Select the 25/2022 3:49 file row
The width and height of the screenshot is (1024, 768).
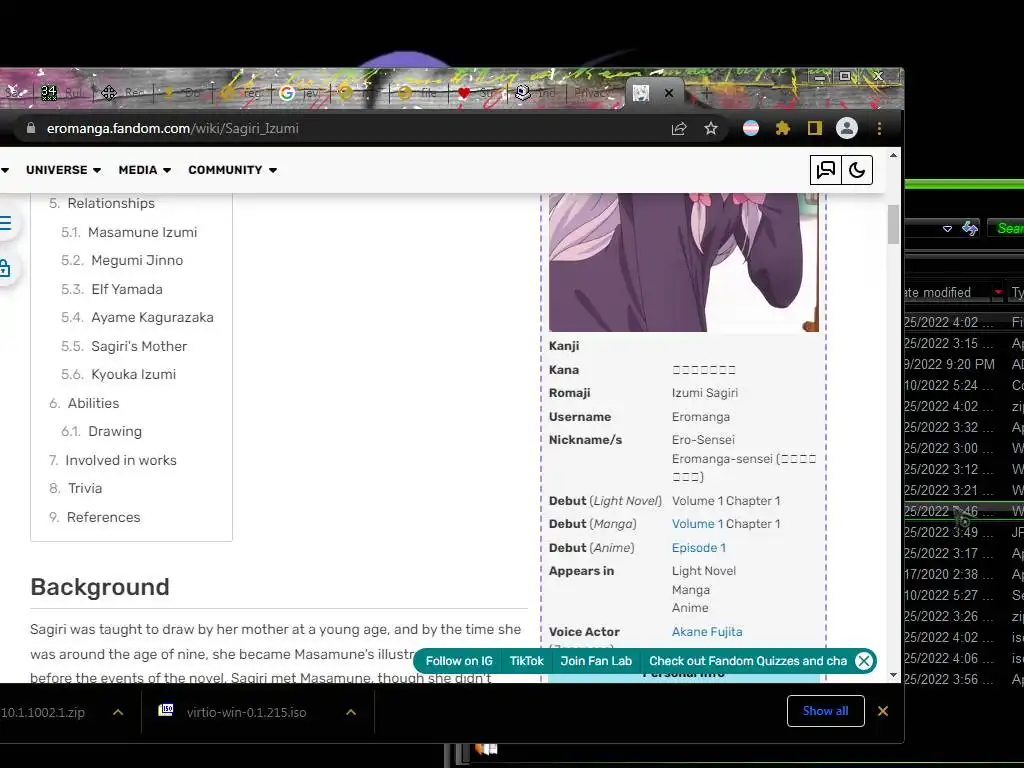(964, 532)
